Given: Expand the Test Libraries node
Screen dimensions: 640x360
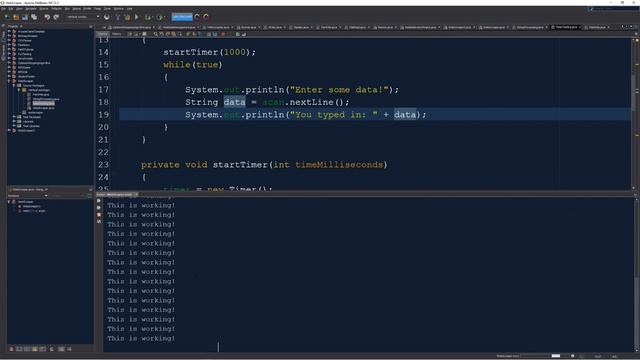Looking at the screenshot, I should (x=14, y=126).
